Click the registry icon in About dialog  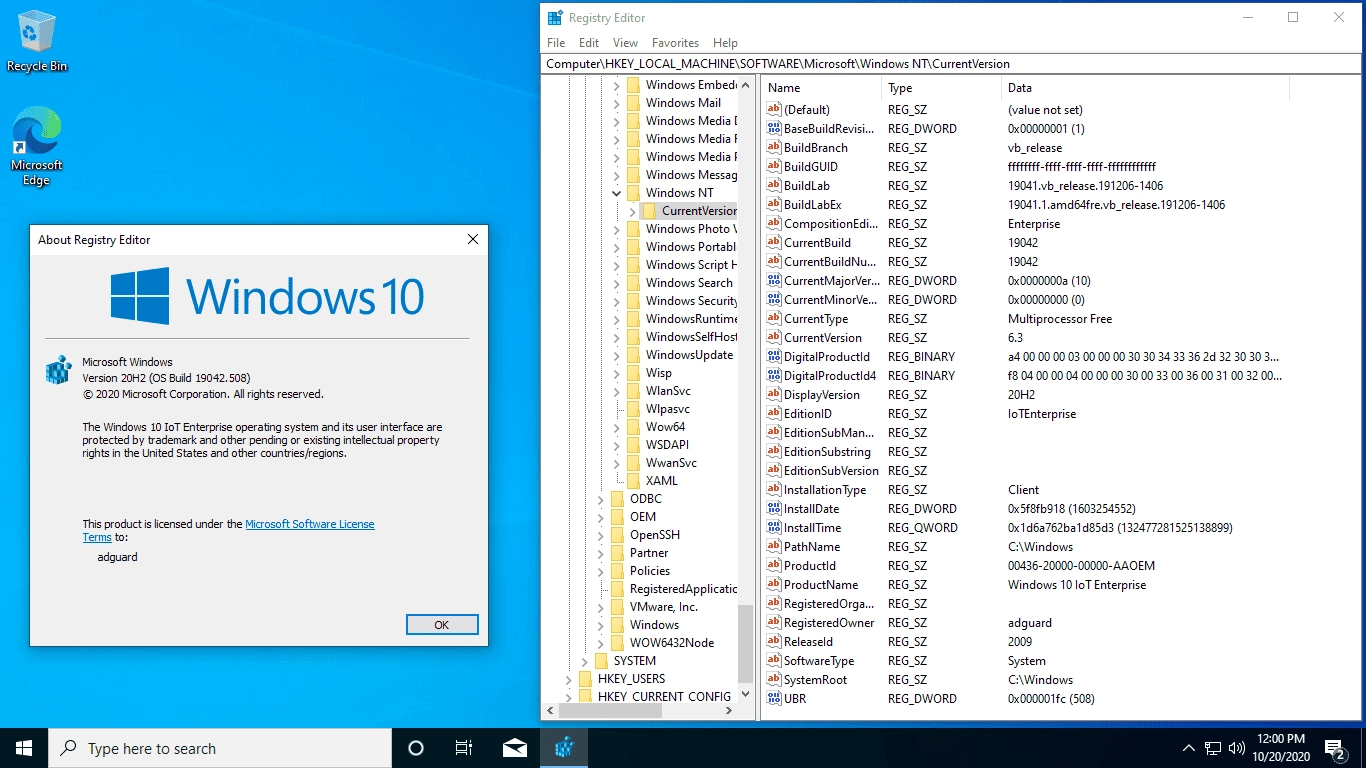59,370
